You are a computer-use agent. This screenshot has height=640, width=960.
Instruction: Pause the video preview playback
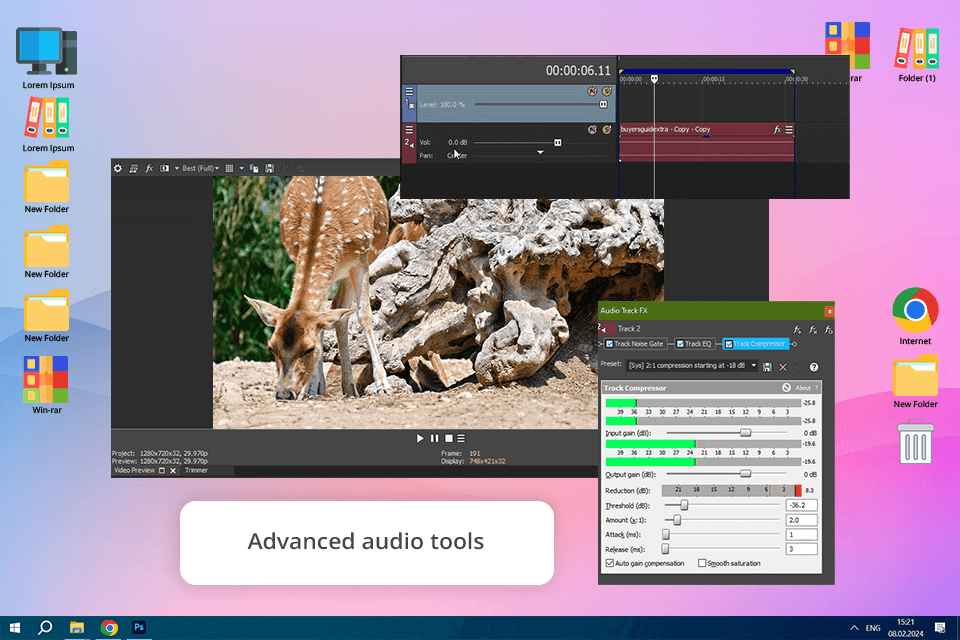tap(434, 439)
